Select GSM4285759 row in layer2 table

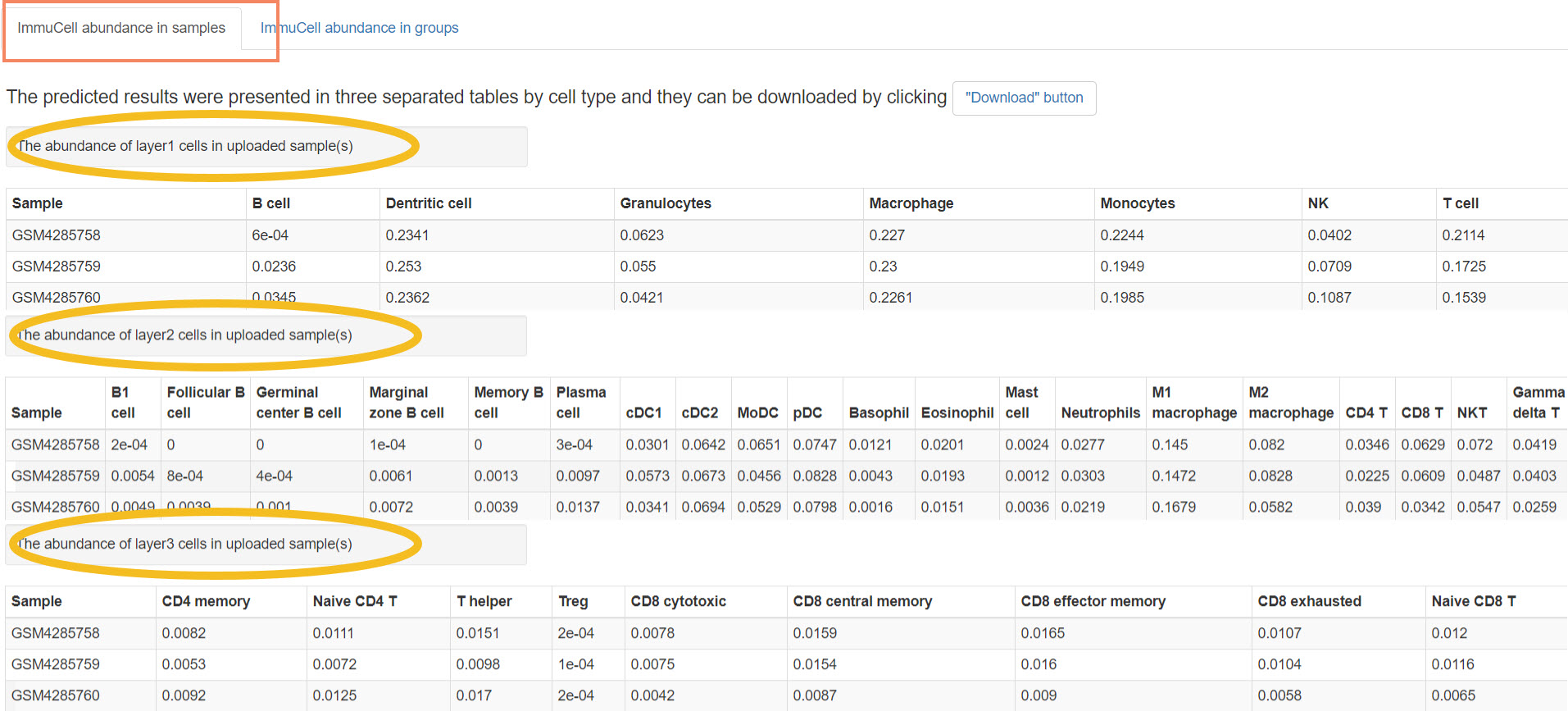[x=56, y=476]
